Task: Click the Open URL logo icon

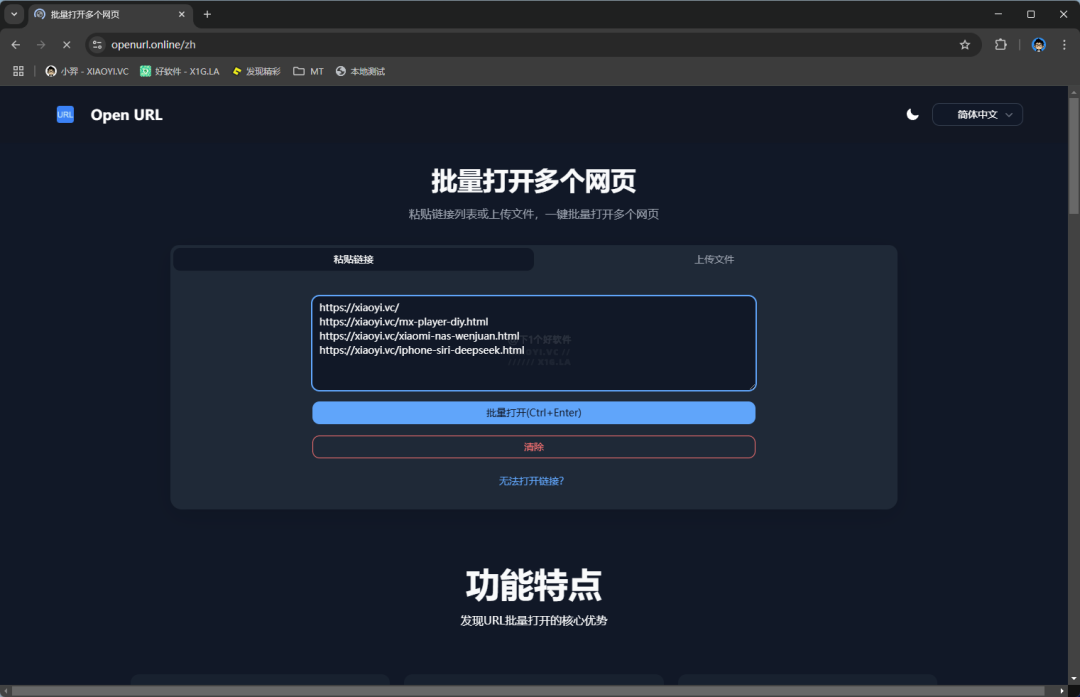Action: pos(65,114)
